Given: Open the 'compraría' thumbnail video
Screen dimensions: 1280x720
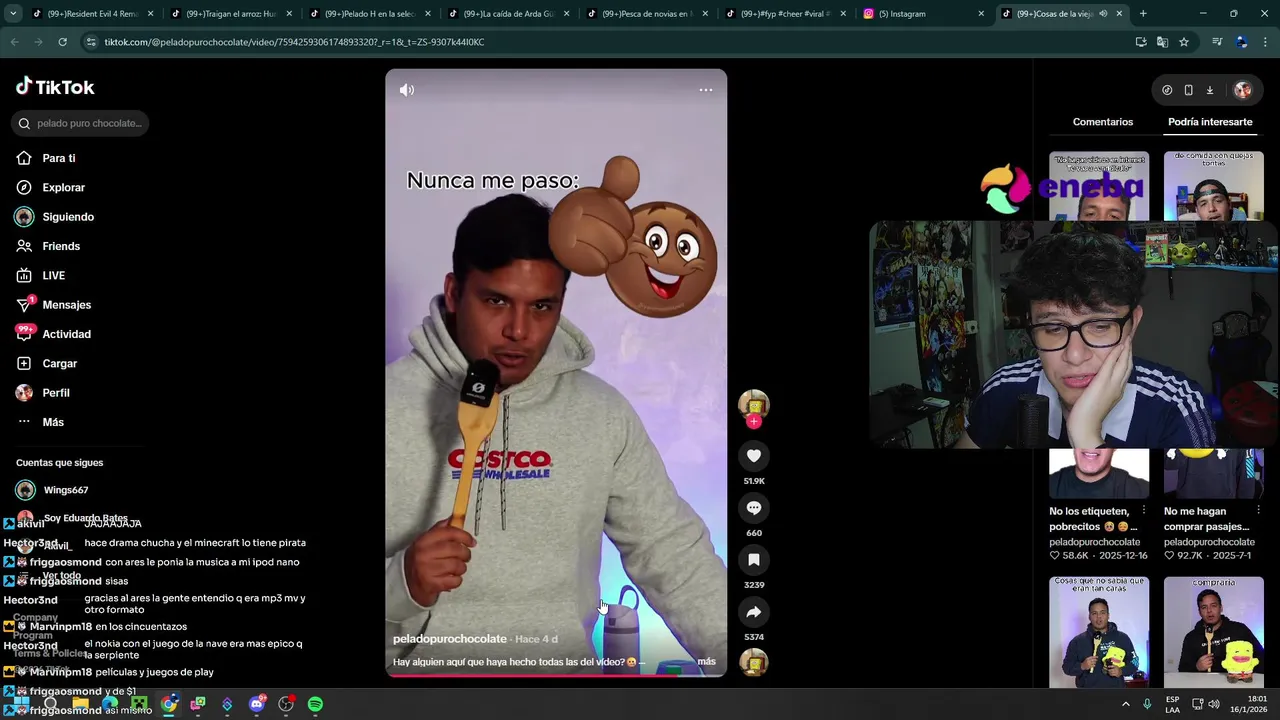Looking at the screenshot, I should (1214, 632).
